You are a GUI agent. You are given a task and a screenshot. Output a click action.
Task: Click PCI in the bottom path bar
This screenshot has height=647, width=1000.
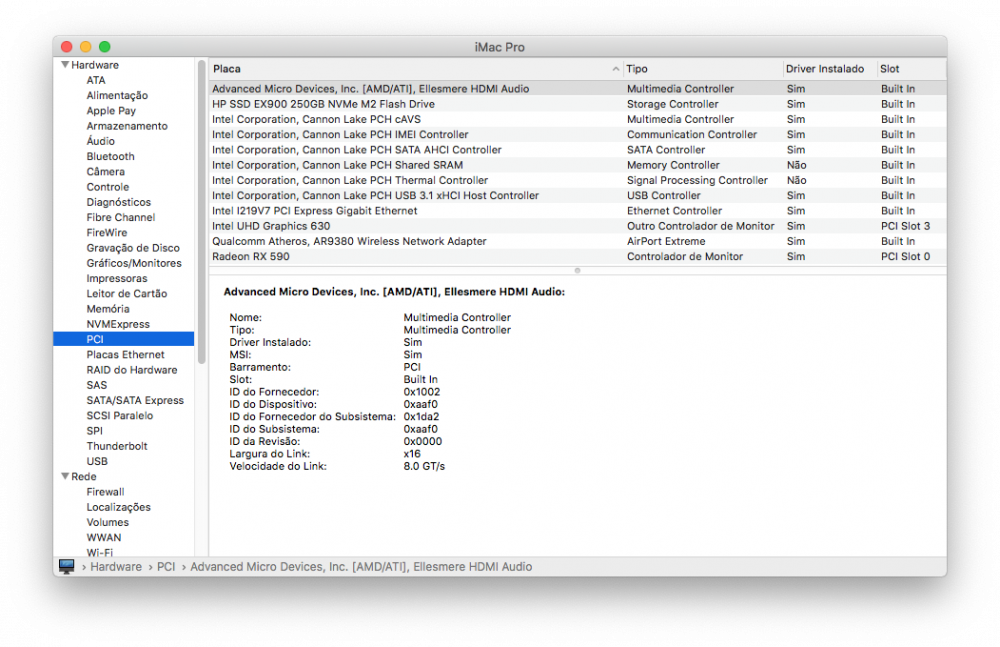tap(166, 567)
